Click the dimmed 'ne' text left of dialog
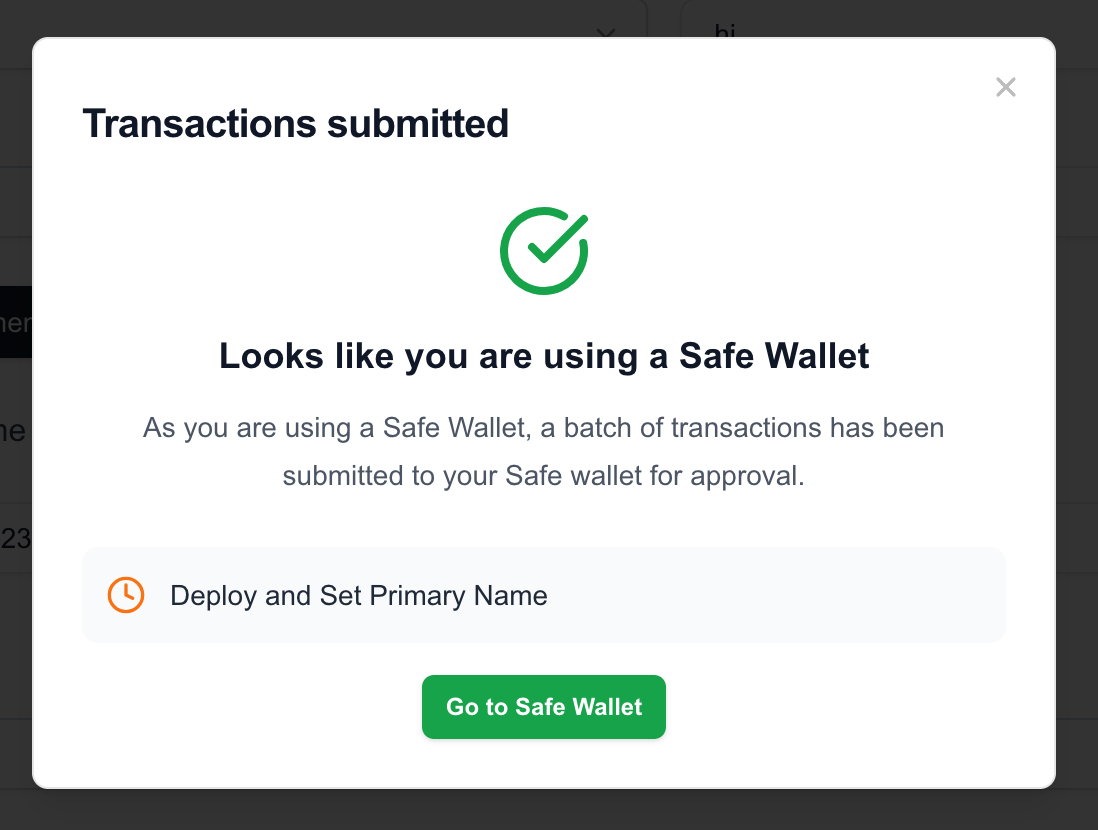 [14, 431]
